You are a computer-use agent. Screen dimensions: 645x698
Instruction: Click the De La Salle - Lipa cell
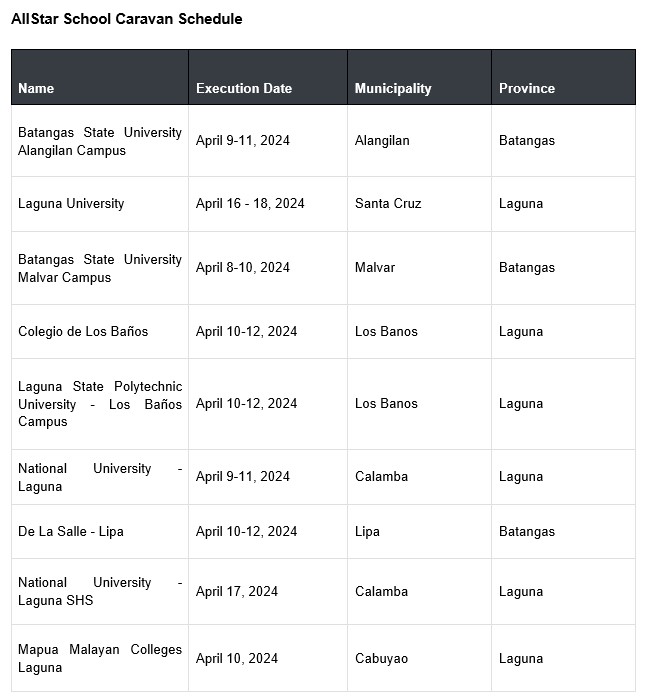(71, 531)
